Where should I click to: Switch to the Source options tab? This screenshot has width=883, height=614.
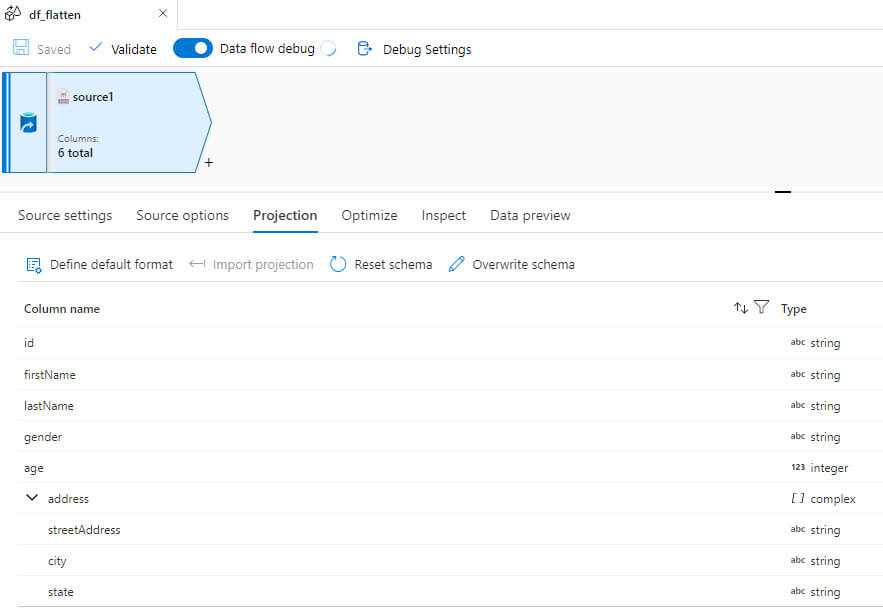[182, 215]
